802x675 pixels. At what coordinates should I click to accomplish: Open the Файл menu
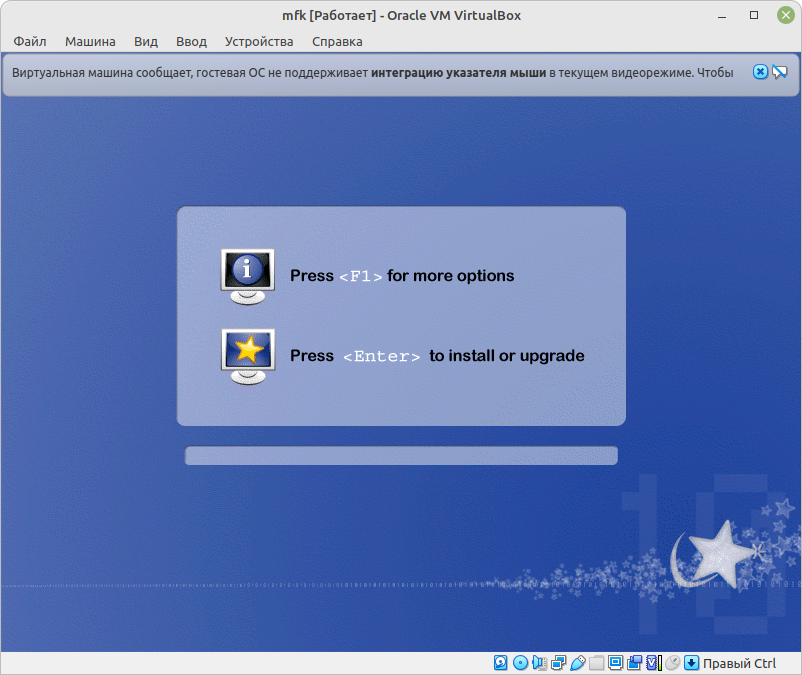pos(30,41)
